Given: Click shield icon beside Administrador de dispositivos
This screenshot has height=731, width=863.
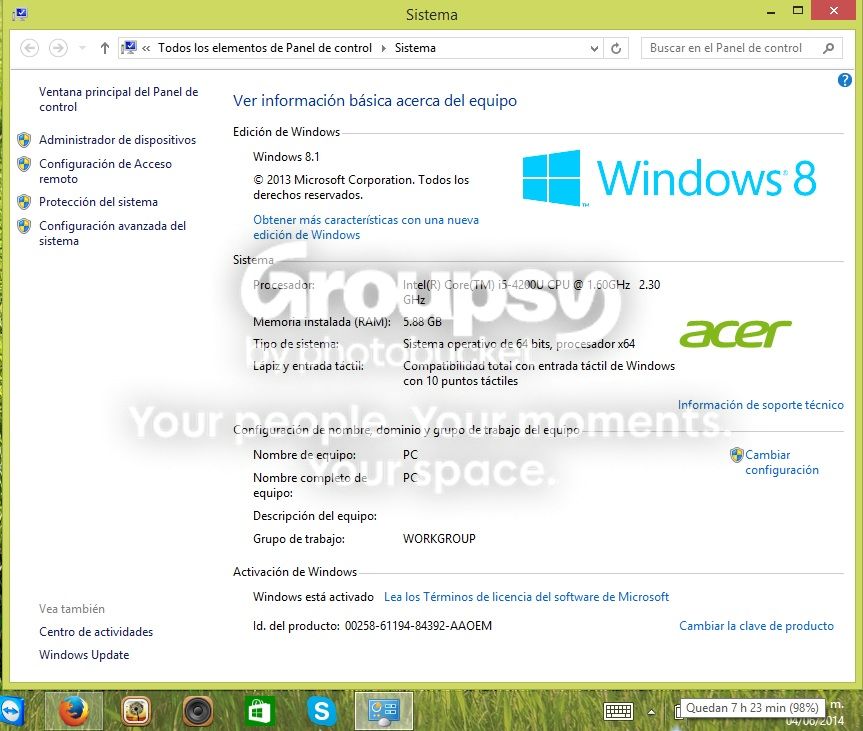Looking at the screenshot, I should 24,140.
